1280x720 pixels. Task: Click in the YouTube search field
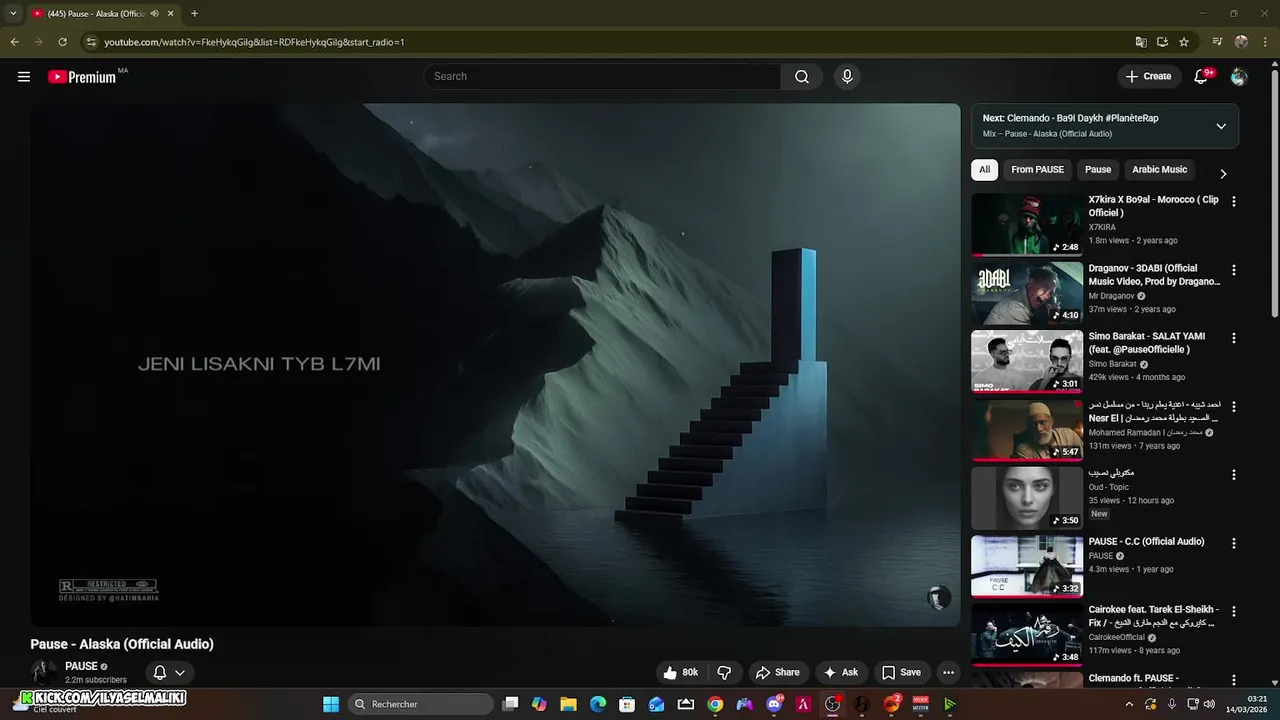point(603,77)
